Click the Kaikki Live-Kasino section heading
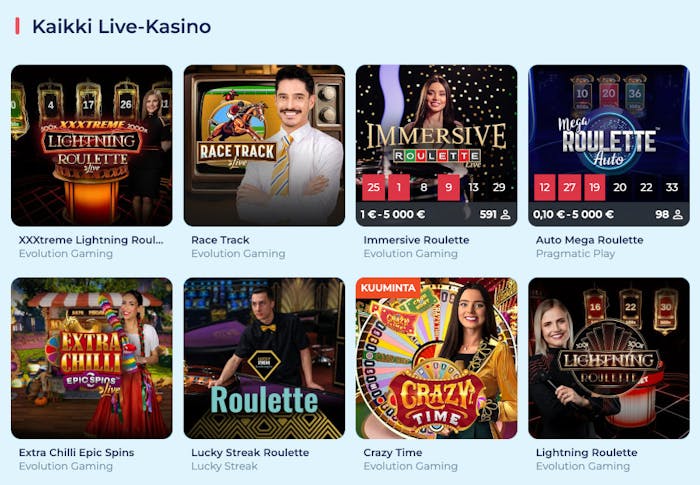Viewport: 700px width, 485px height. coord(121,26)
